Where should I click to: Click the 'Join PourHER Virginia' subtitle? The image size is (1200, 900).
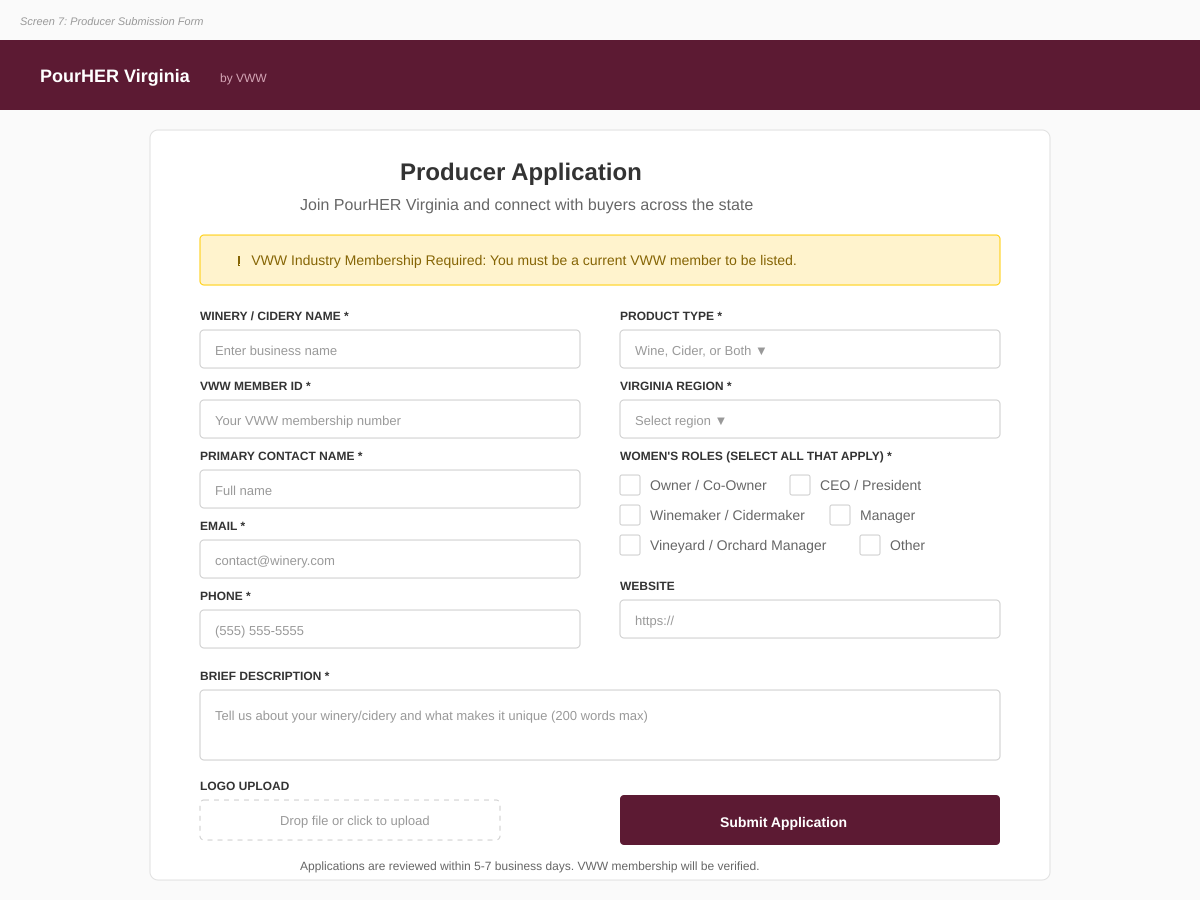[x=527, y=205]
